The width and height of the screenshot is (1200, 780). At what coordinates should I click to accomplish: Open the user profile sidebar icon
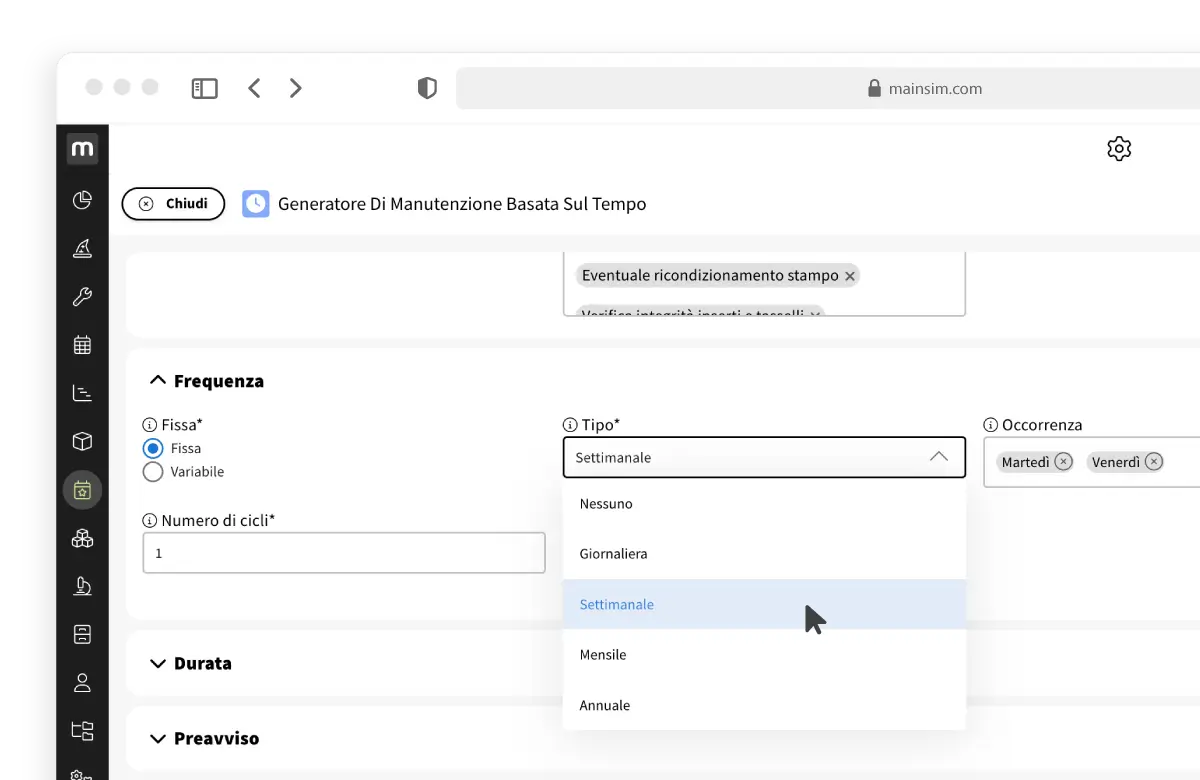click(x=82, y=683)
